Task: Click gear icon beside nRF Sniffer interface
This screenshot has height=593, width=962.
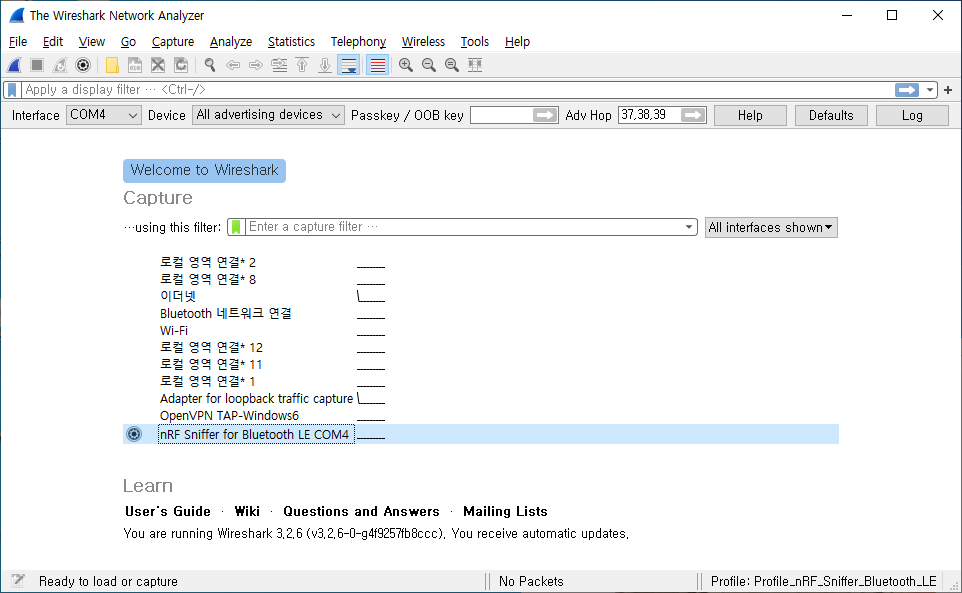Action: pos(134,435)
